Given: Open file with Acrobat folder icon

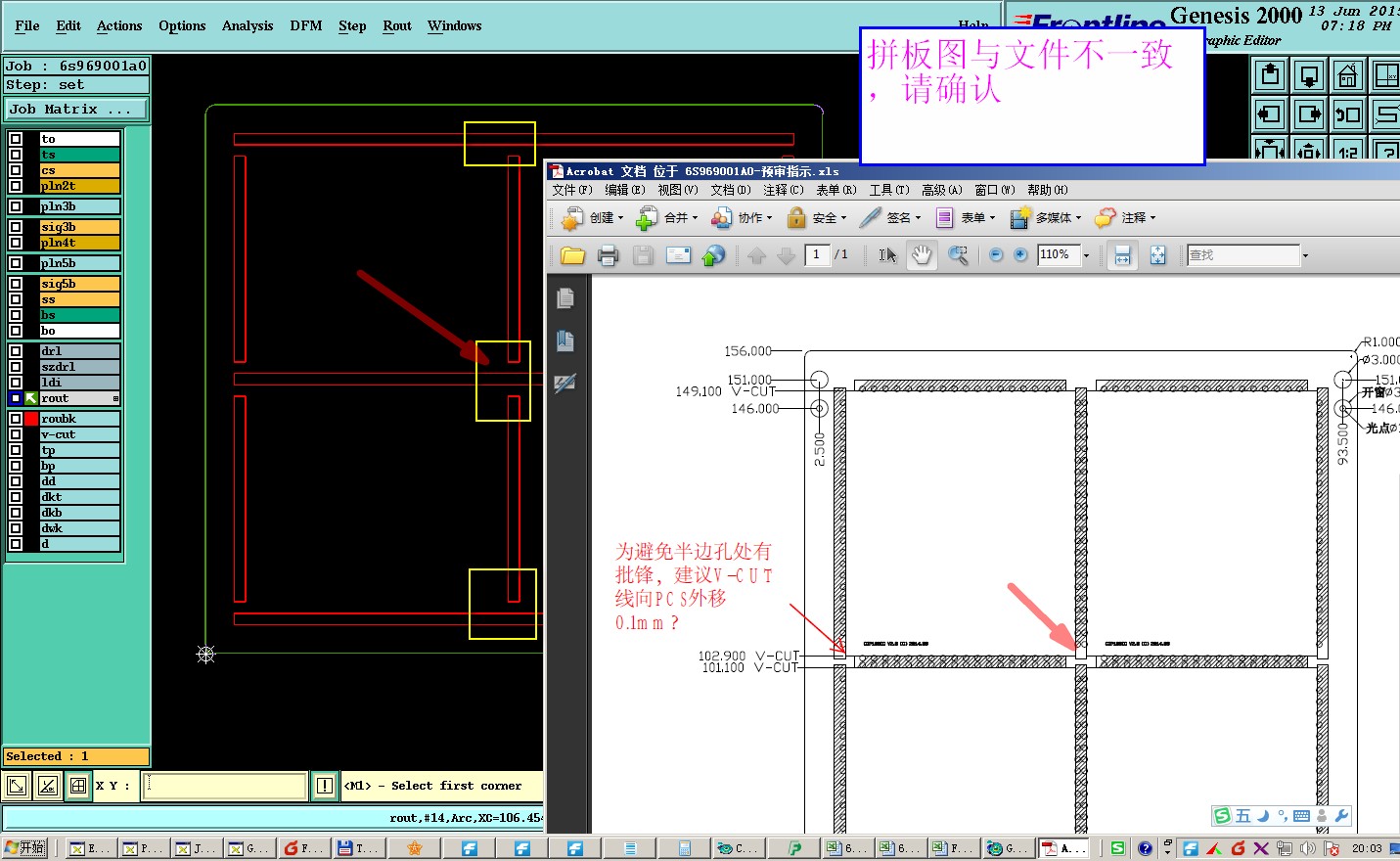Looking at the screenshot, I should click(x=572, y=255).
